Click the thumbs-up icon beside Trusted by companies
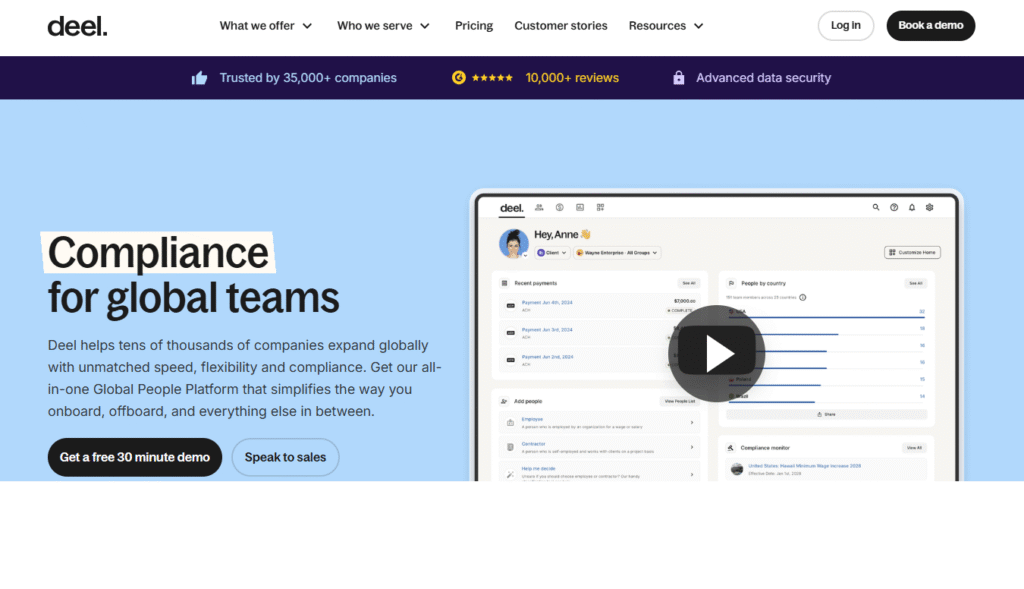Viewport: 1024px width, 589px height. tap(199, 78)
